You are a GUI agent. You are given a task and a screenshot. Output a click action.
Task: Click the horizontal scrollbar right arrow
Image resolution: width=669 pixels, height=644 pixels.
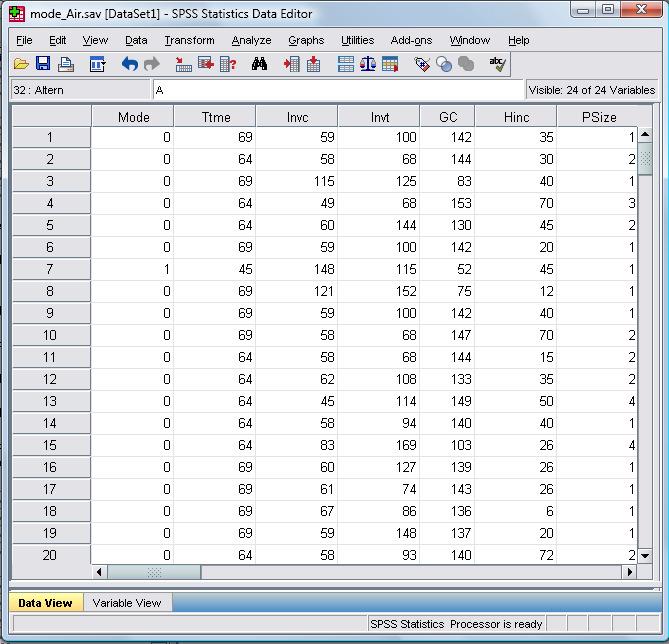(630, 571)
